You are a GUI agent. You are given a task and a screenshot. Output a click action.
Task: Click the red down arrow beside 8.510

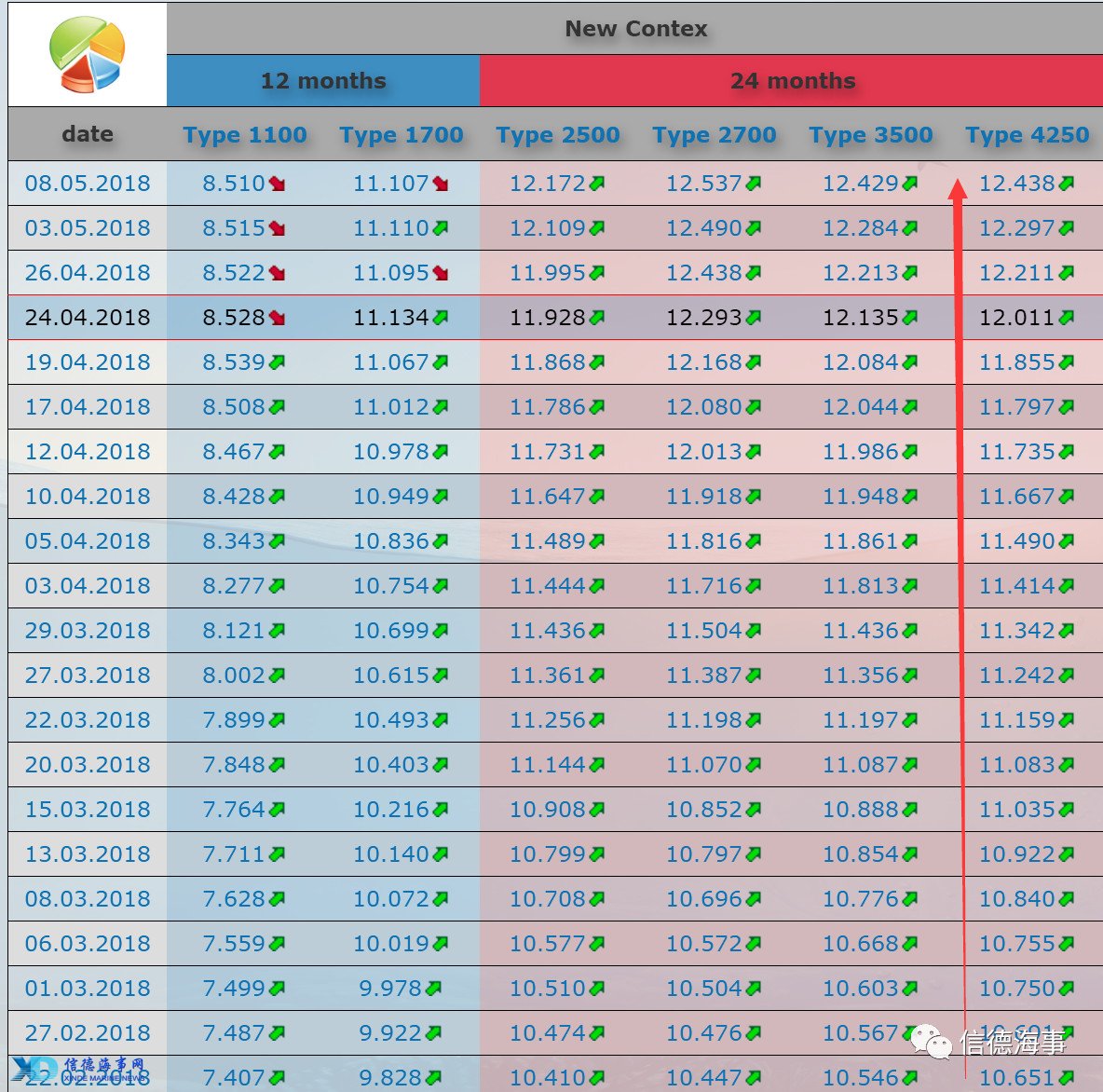point(278,184)
